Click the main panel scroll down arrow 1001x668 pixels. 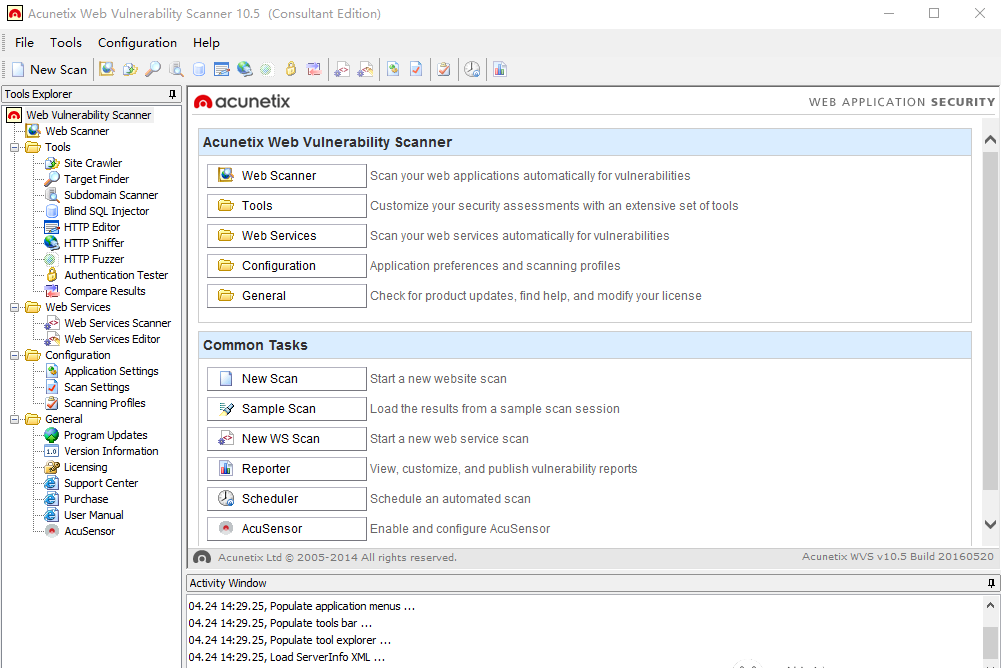(990, 524)
